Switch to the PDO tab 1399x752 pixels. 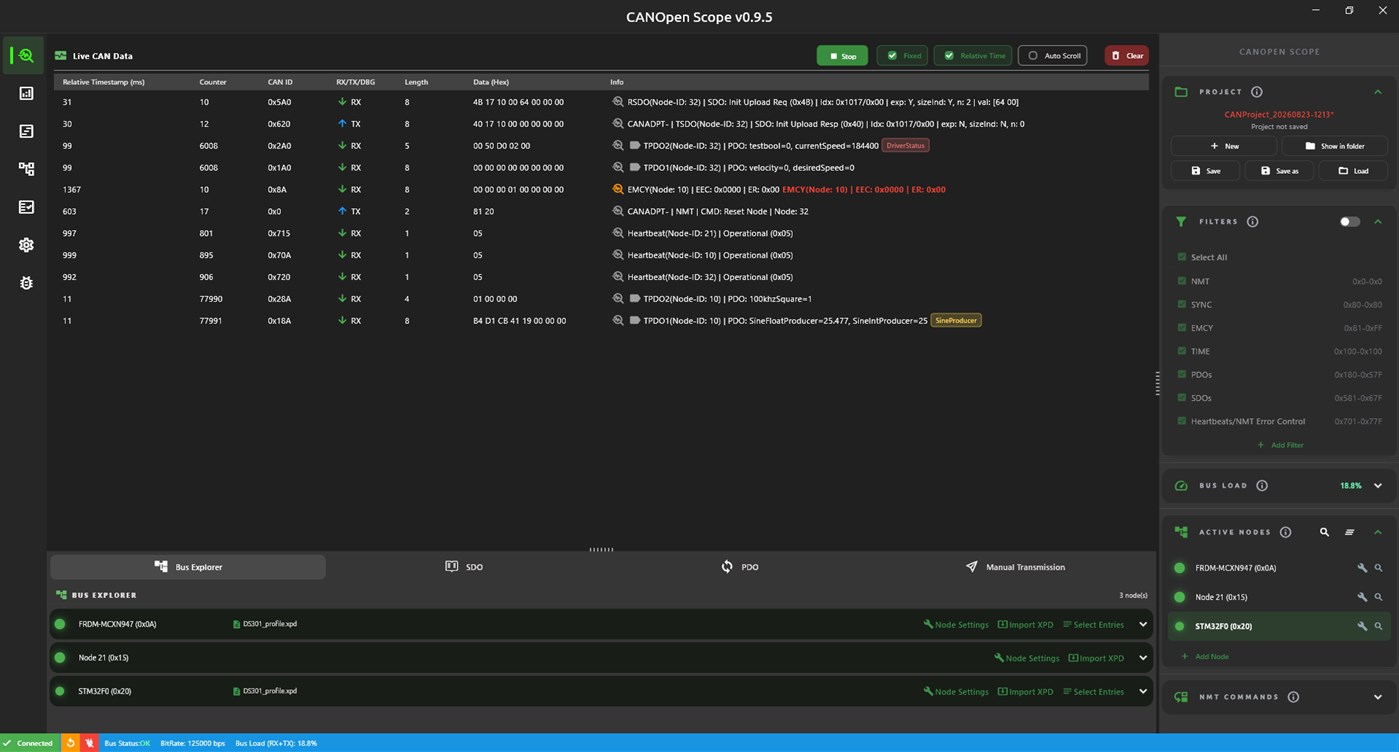[740, 567]
